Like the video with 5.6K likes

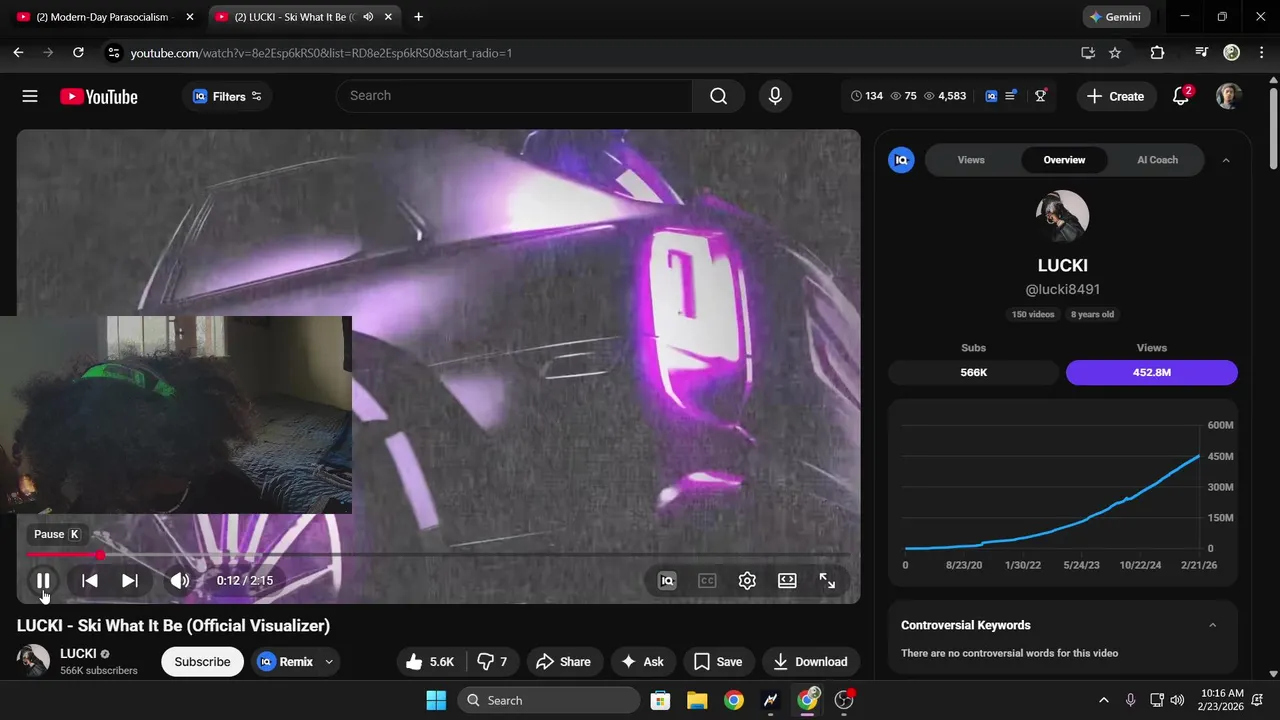(430, 662)
